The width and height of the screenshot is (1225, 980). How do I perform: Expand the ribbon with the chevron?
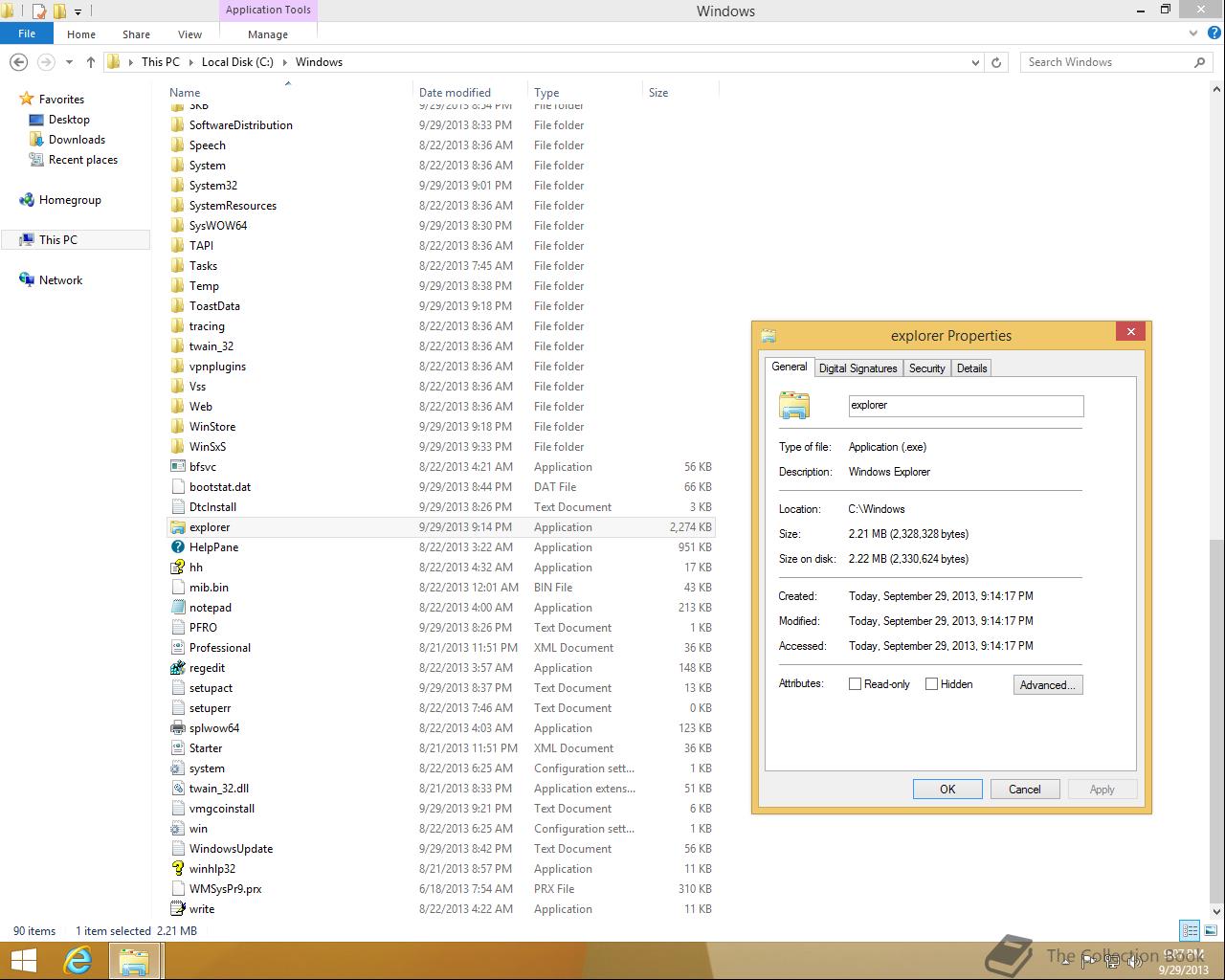[x=1193, y=33]
